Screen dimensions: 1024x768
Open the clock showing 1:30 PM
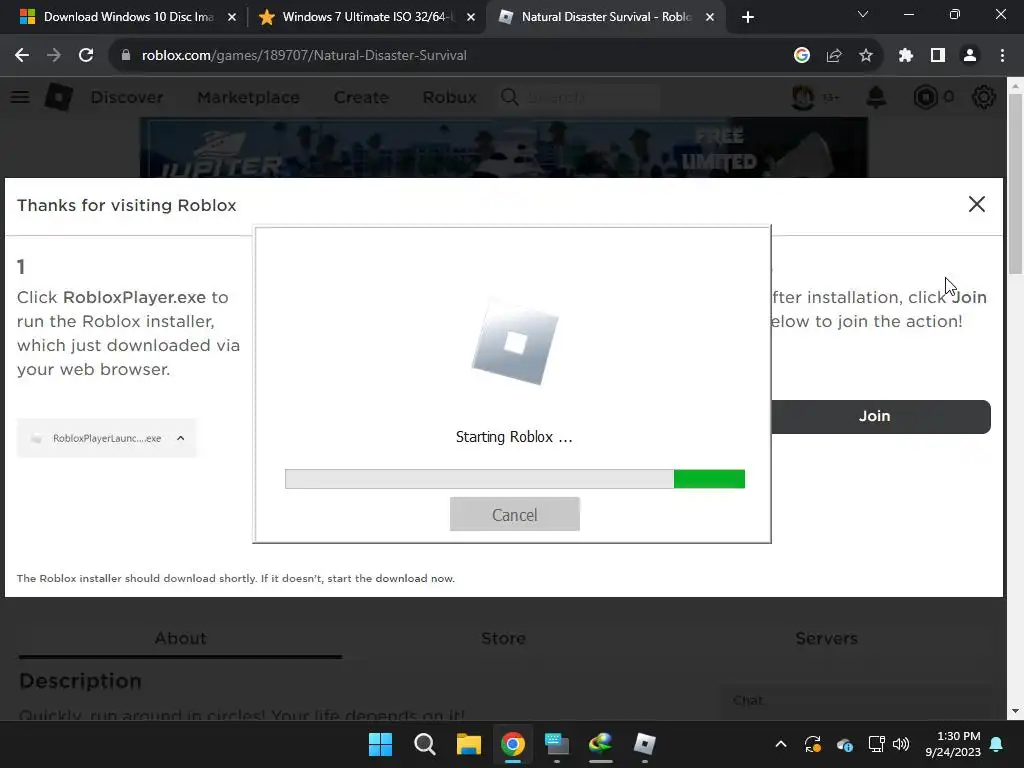coord(953,744)
